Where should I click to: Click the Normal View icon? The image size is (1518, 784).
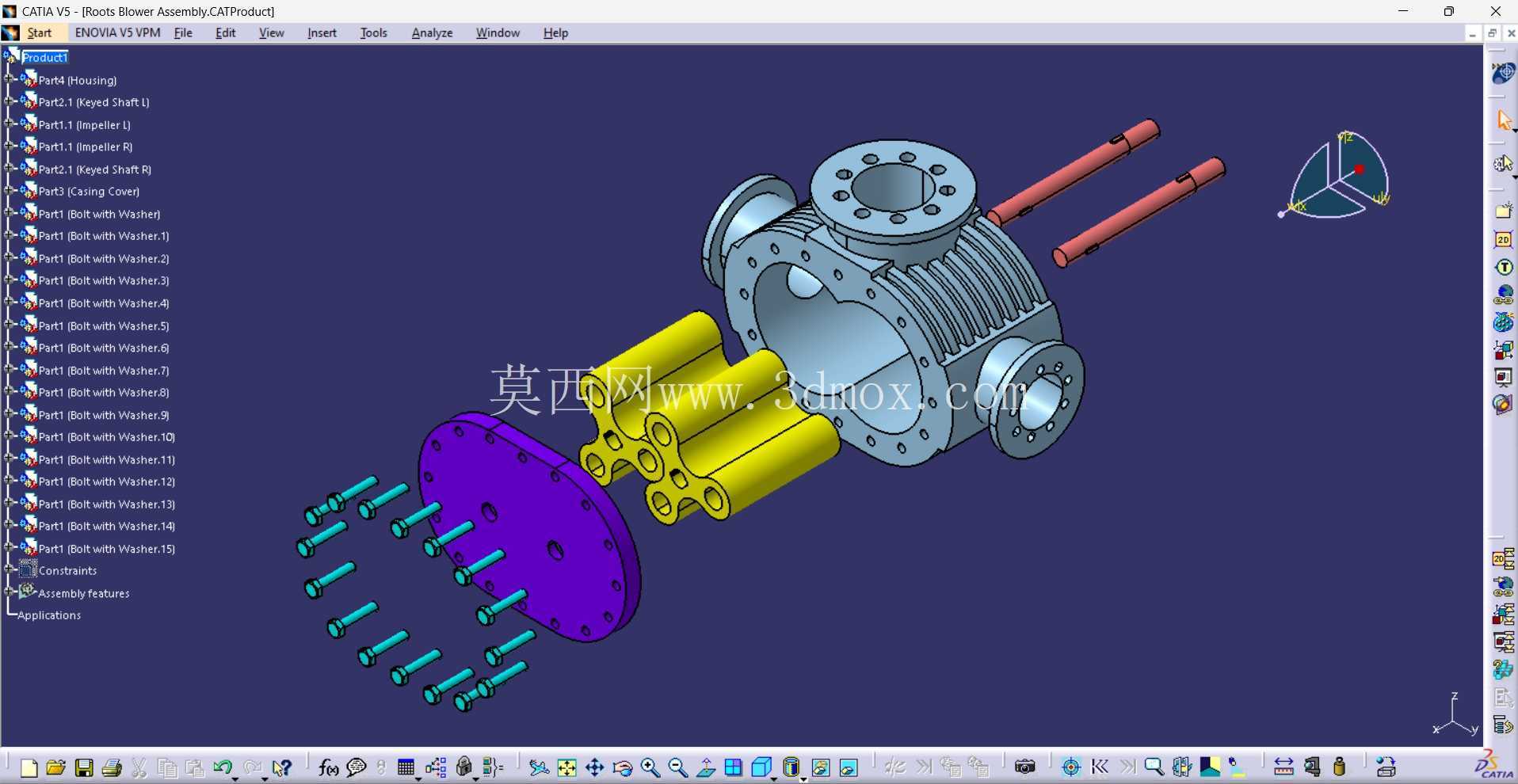pos(706,767)
